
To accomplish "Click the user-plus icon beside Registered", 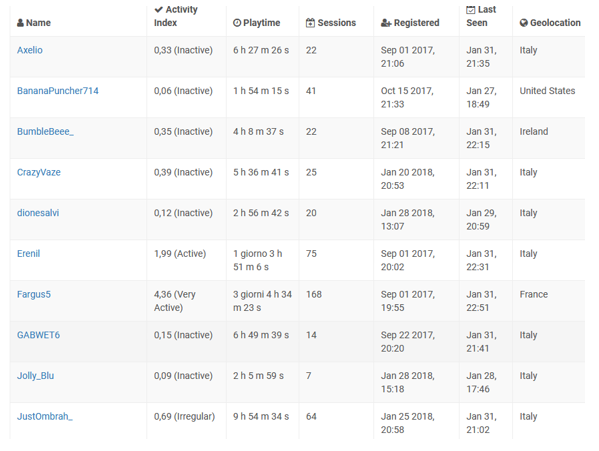I will (386, 23).
